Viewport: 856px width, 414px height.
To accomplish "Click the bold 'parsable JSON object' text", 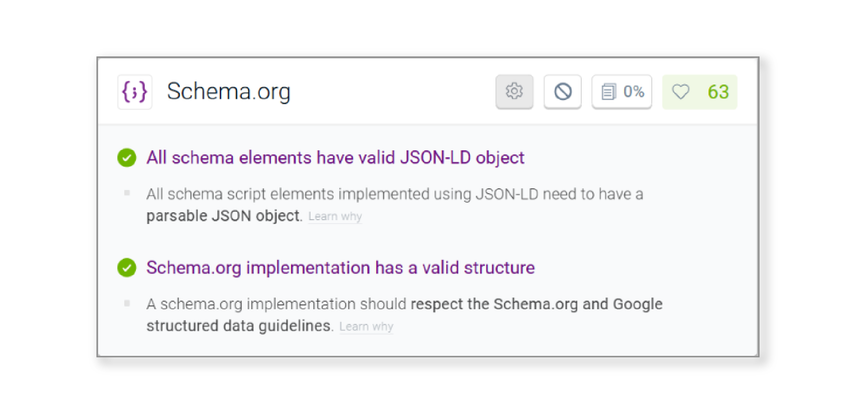I will point(223,215).
